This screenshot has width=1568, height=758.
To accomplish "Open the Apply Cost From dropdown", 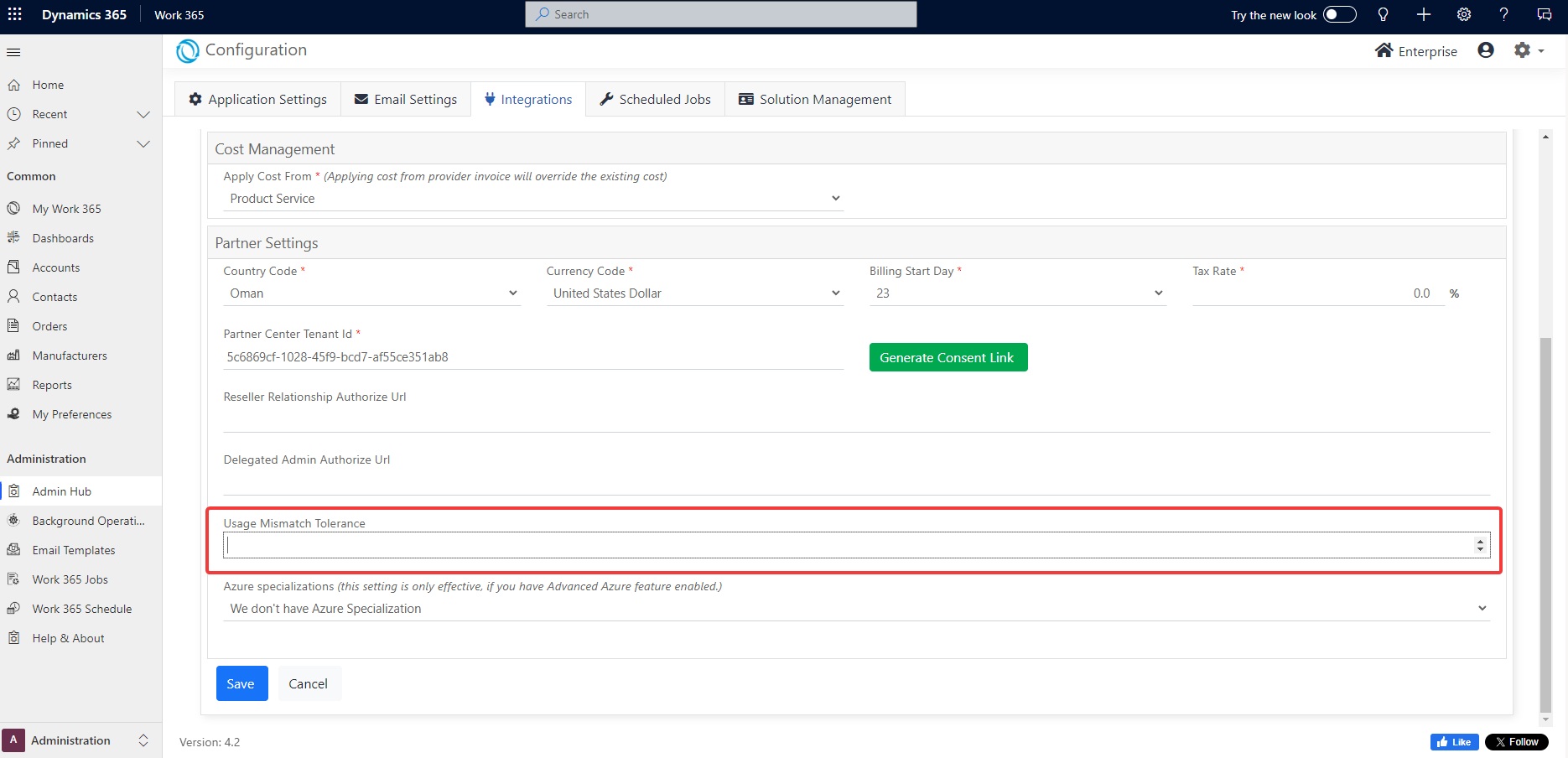I will [x=533, y=199].
